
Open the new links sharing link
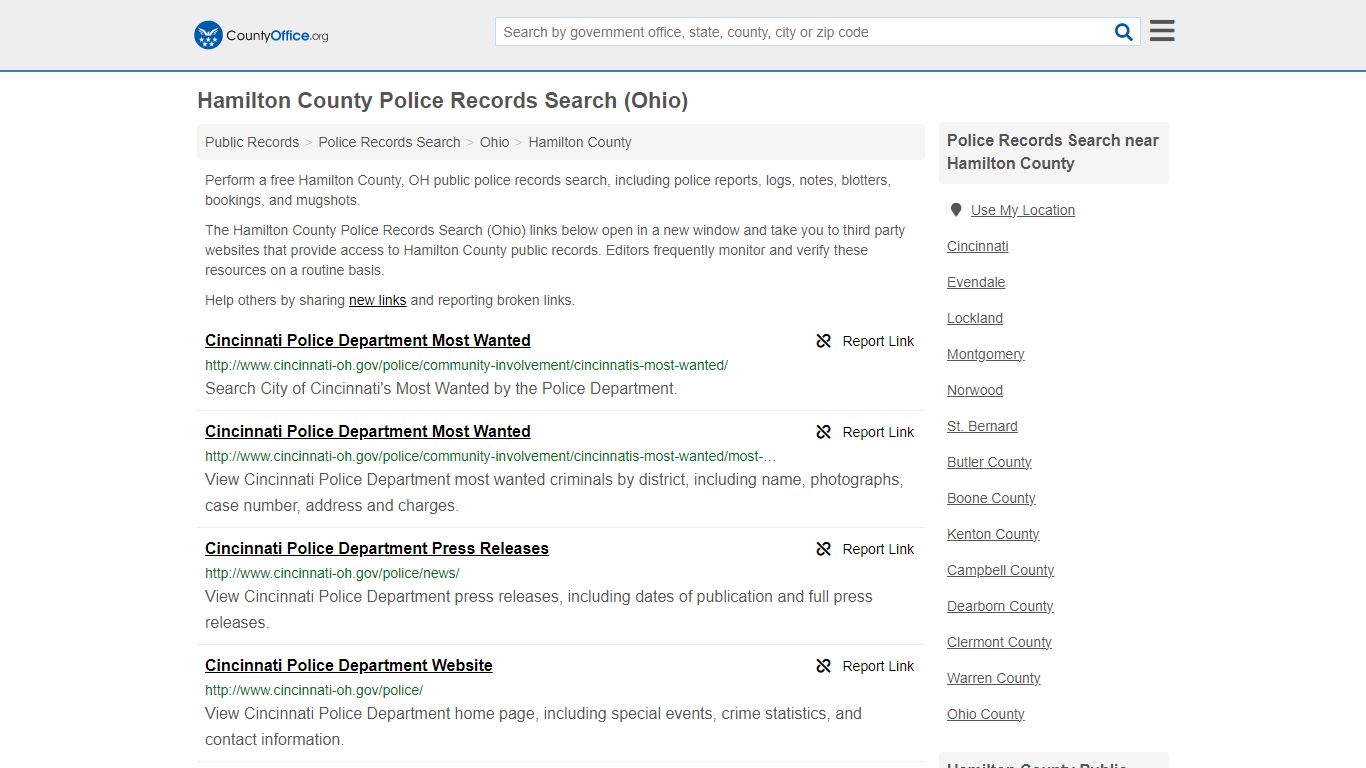(x=377, y=300)
